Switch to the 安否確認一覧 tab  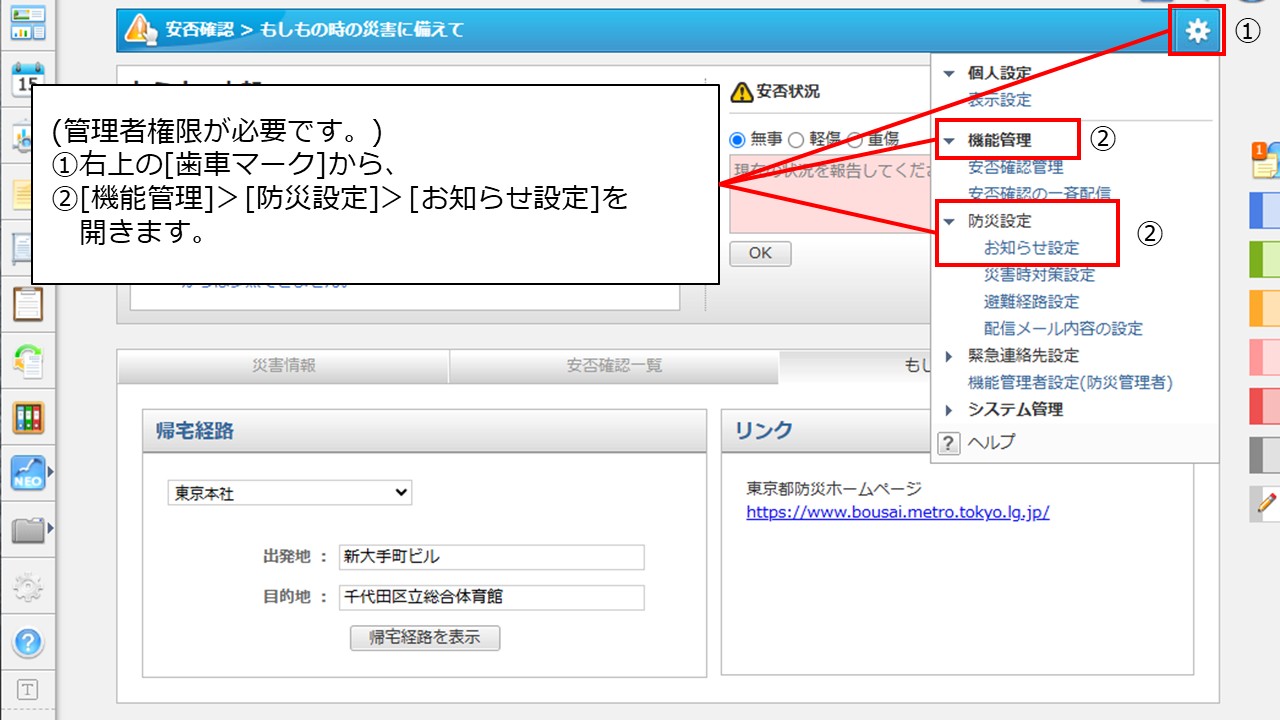tap(614, 366)
